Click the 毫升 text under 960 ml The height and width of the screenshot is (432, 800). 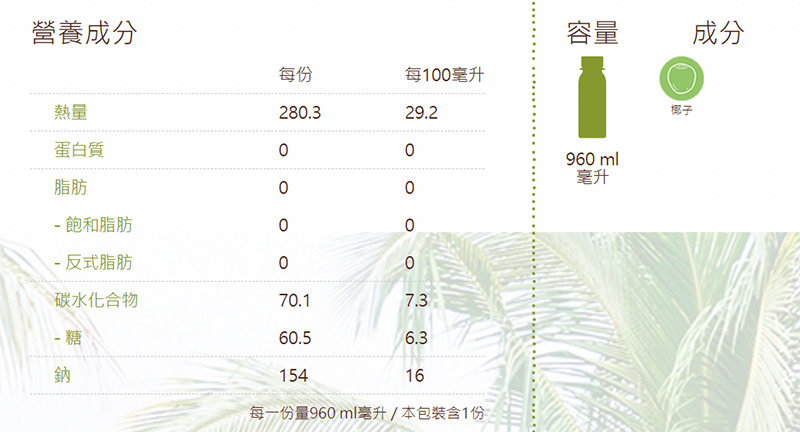[592, 177]
